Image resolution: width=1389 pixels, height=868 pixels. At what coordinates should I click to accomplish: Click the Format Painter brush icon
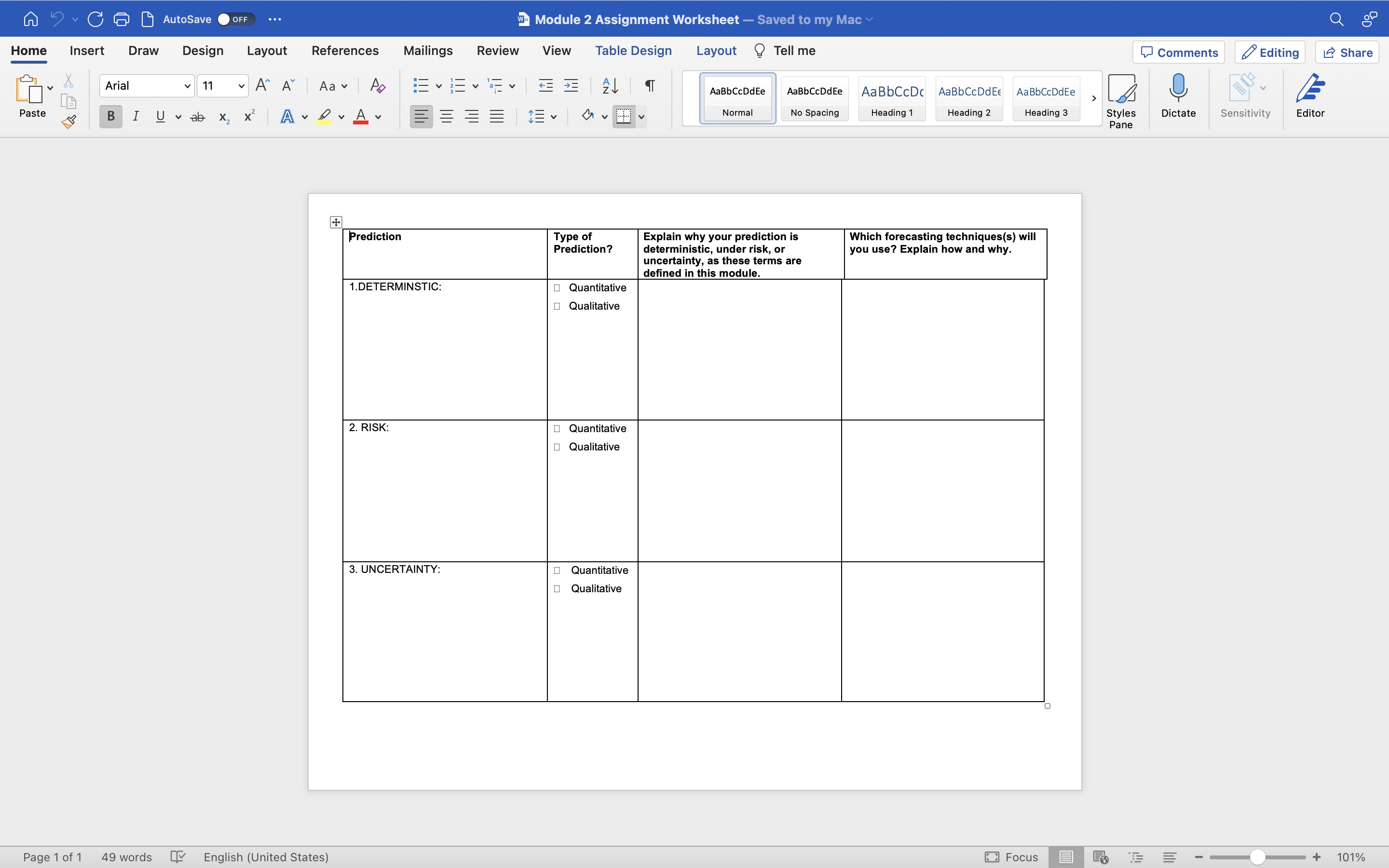tap(69, 122)
